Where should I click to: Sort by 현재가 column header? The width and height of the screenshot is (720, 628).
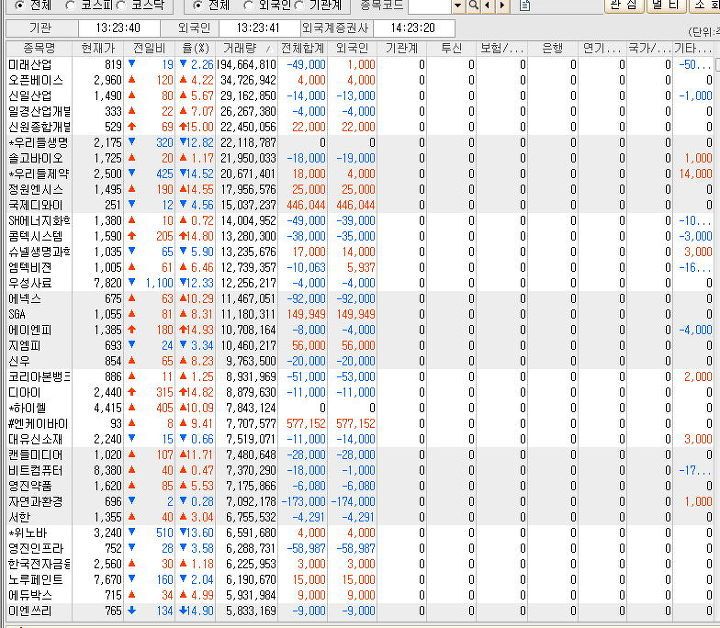tap(98, 48)
